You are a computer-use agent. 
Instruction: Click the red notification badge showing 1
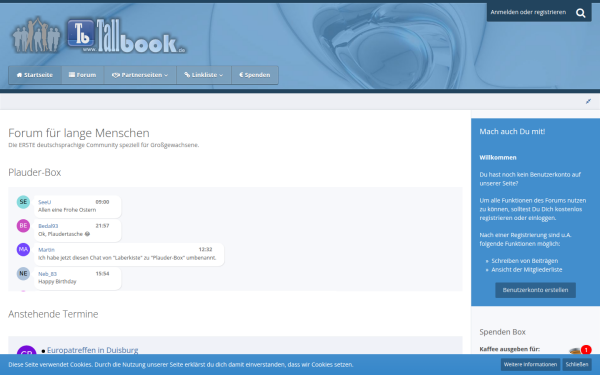pyautogui.click(x=586, y=349)
